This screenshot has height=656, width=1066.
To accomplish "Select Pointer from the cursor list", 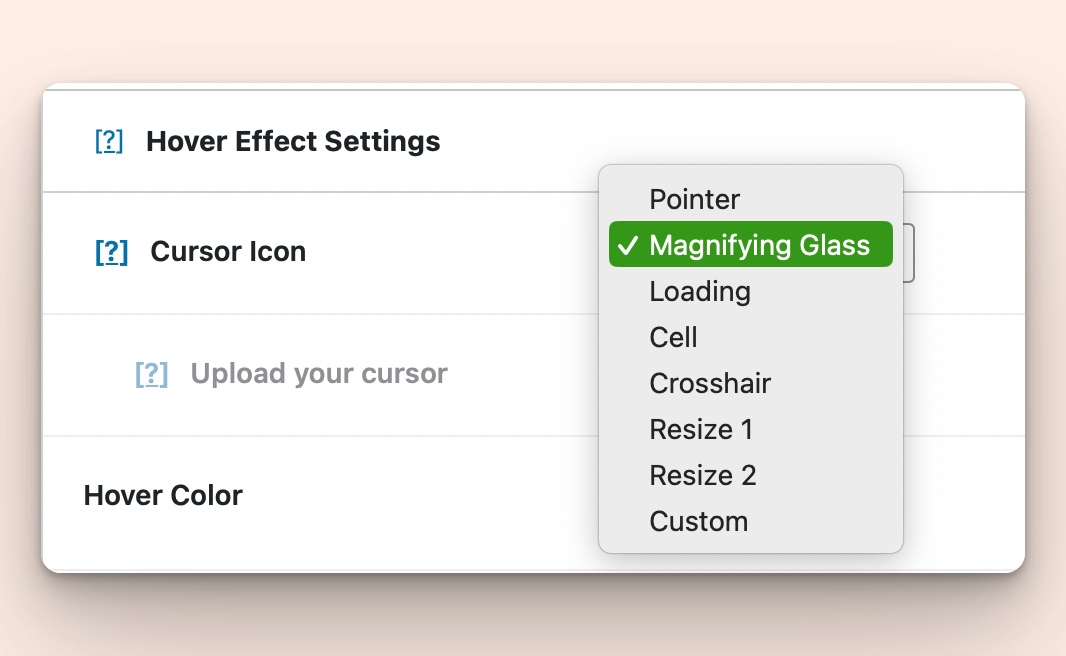I will 695,199.
